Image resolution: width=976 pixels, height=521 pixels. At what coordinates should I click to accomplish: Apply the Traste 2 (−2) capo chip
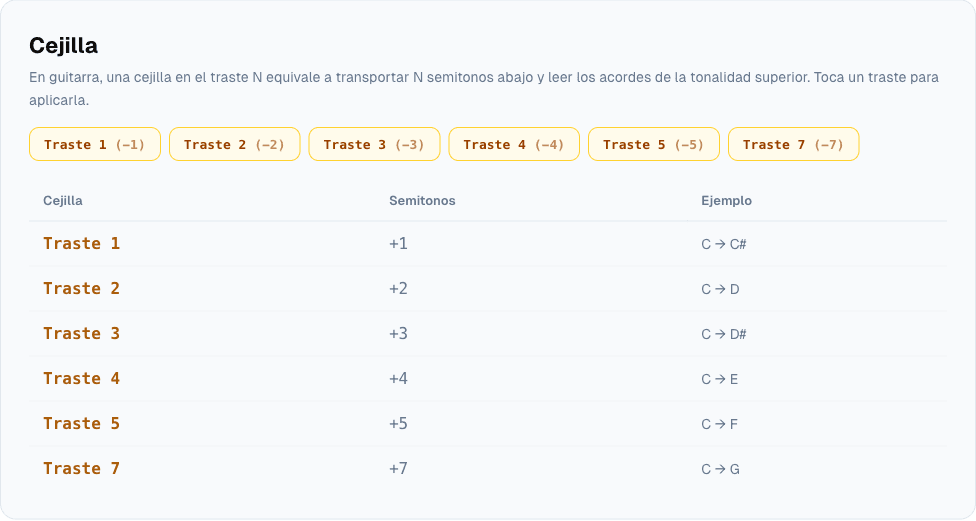[235, 144]
